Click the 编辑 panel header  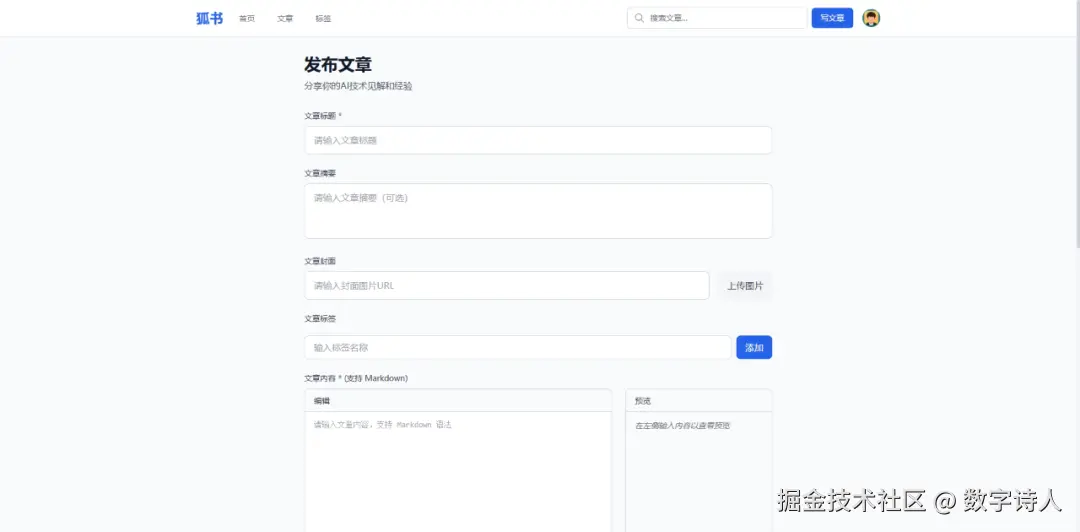pos(458,400)
